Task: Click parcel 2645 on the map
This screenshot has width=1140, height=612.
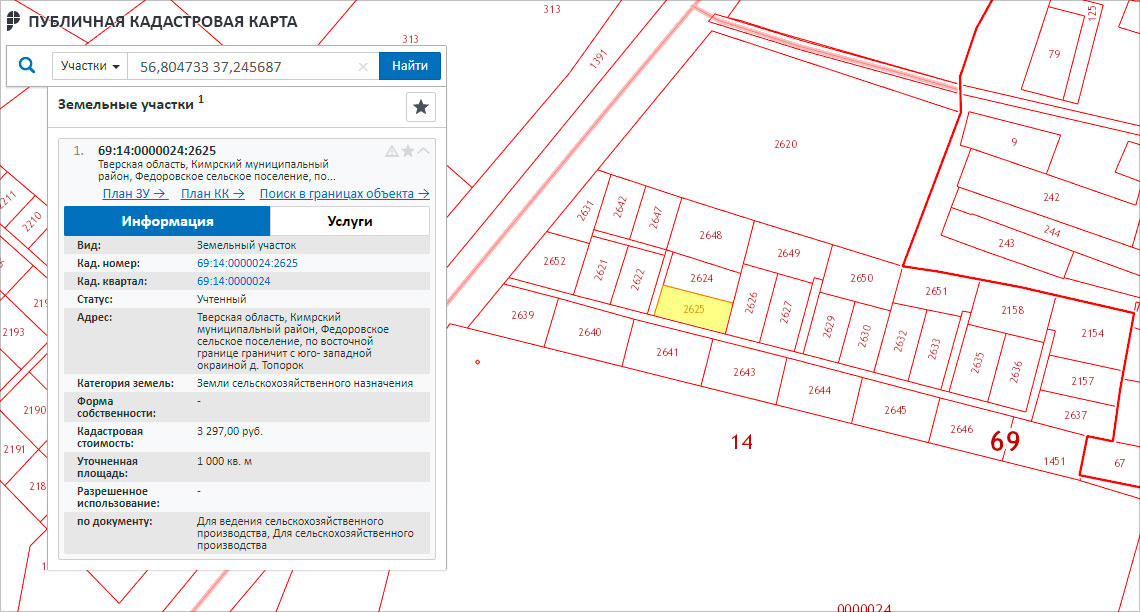Action: point(895,410)
